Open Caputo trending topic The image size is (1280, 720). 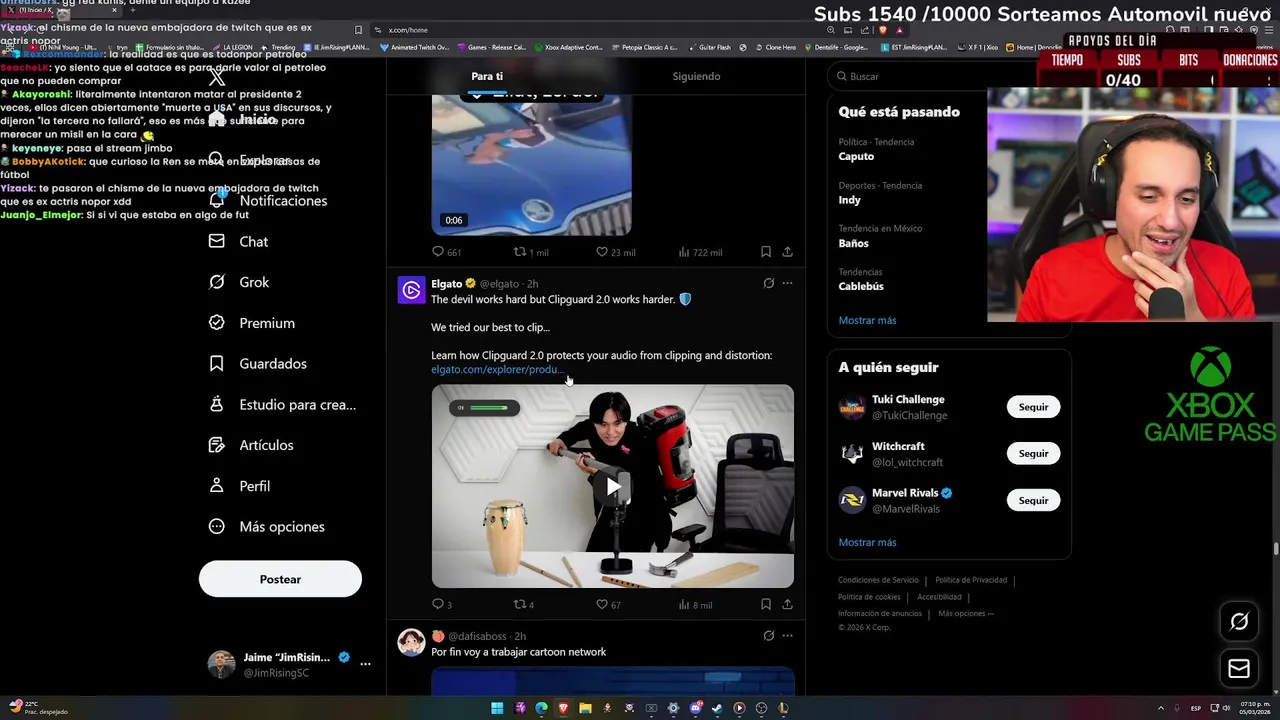tap(856, 156)
